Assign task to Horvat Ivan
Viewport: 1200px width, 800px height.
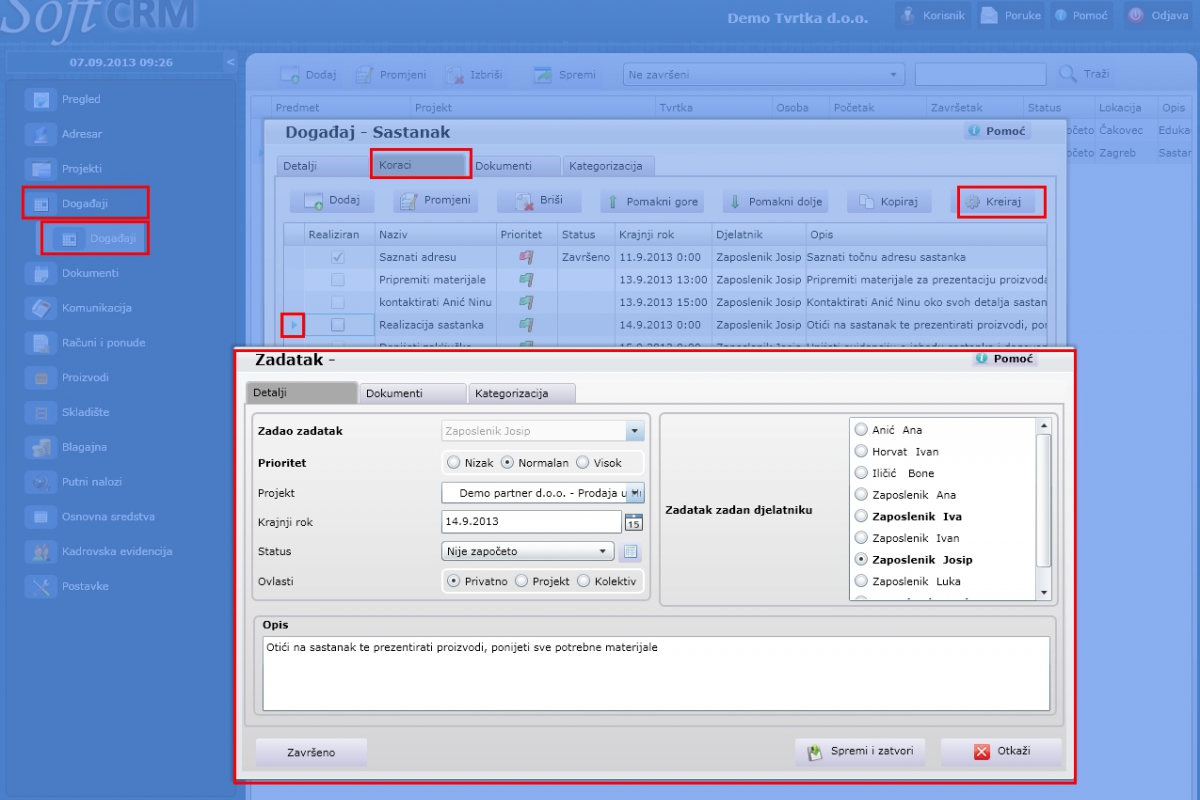[x=862, y=452]
